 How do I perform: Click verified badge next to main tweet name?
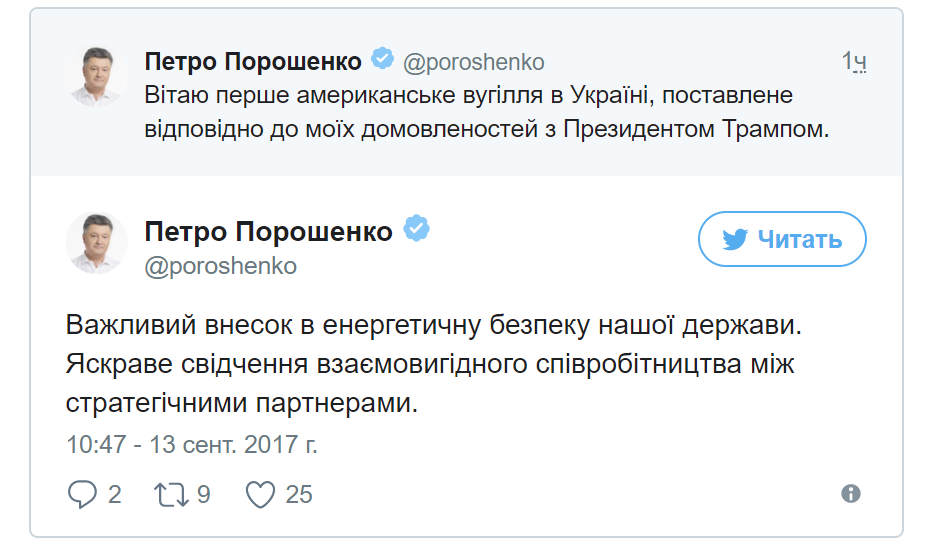pos(416,231)
